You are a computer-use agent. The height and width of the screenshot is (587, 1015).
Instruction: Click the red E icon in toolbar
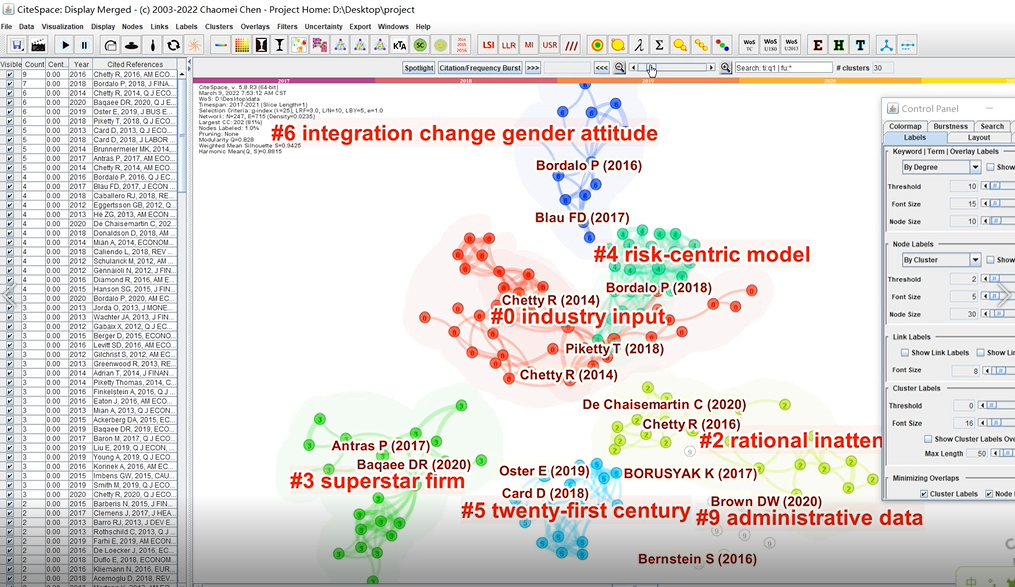click(x=818, y=45)
